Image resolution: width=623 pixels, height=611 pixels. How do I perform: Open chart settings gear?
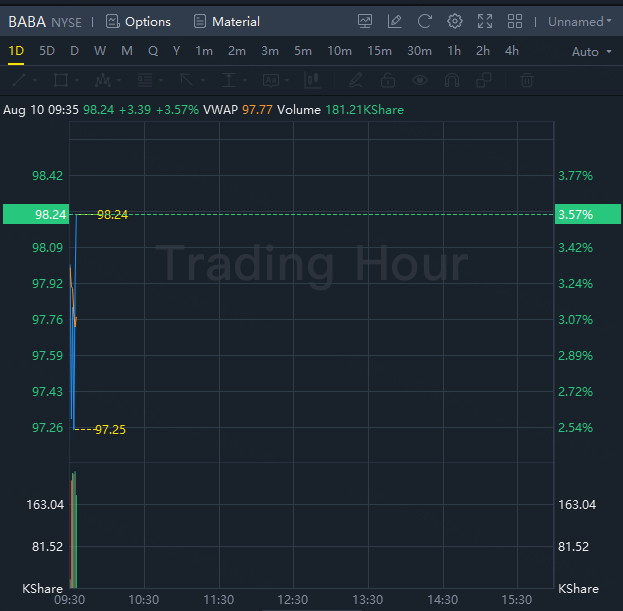(x=455, y=21)
